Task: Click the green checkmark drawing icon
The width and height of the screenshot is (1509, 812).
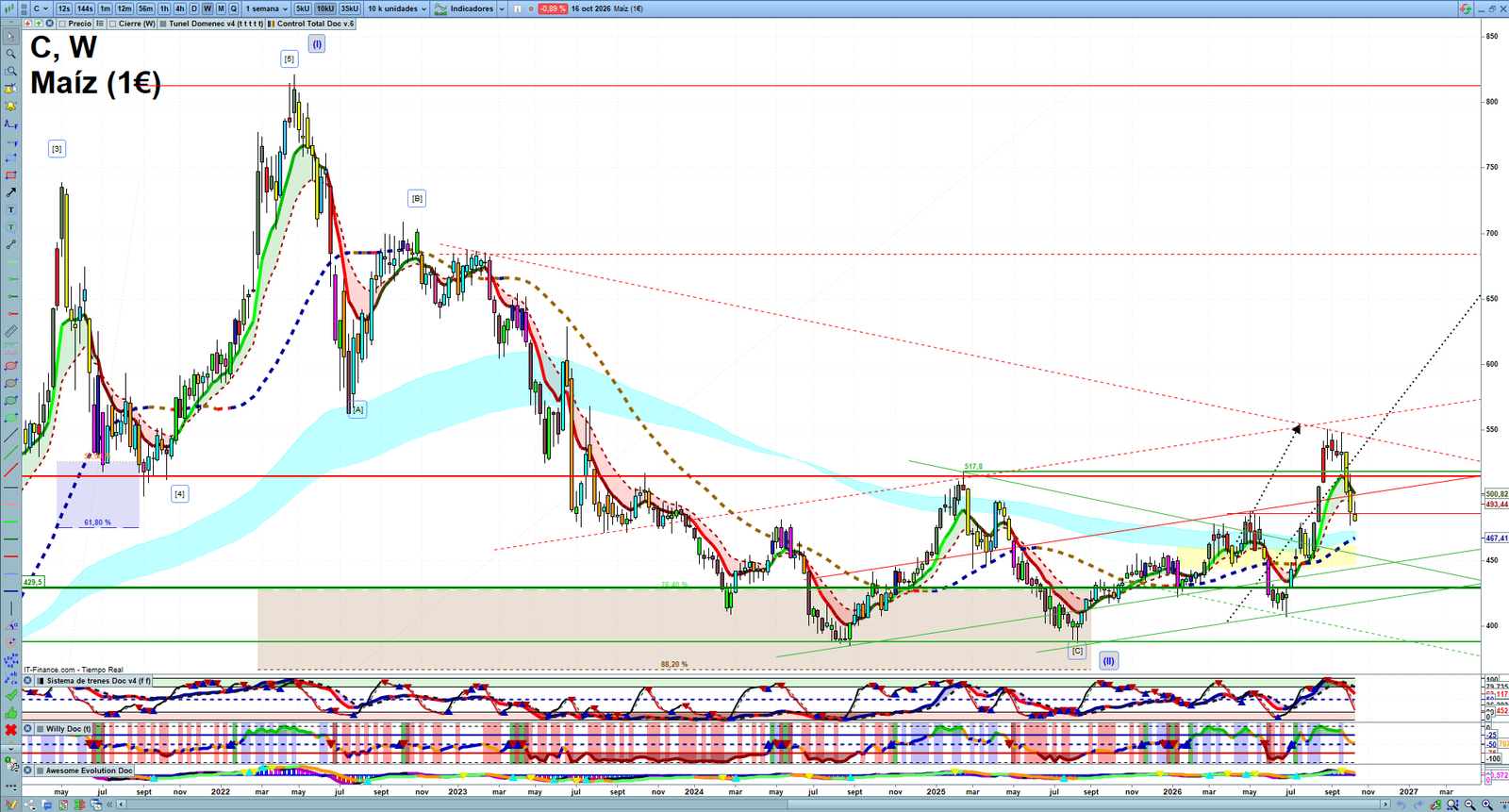Action: click(10, 695)
